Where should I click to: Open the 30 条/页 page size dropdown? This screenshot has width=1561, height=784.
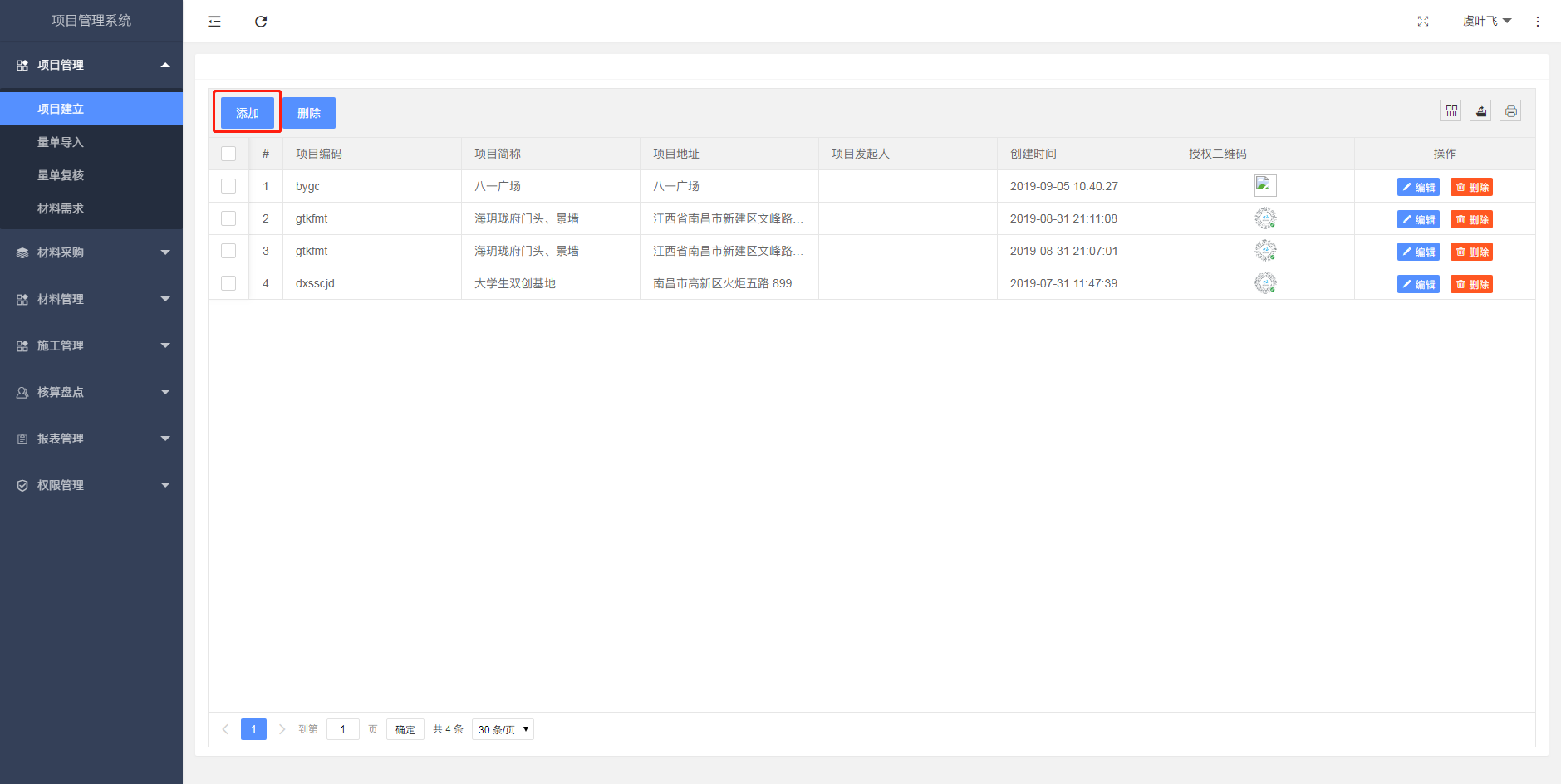pyautogui.click(x=503, y=729)
